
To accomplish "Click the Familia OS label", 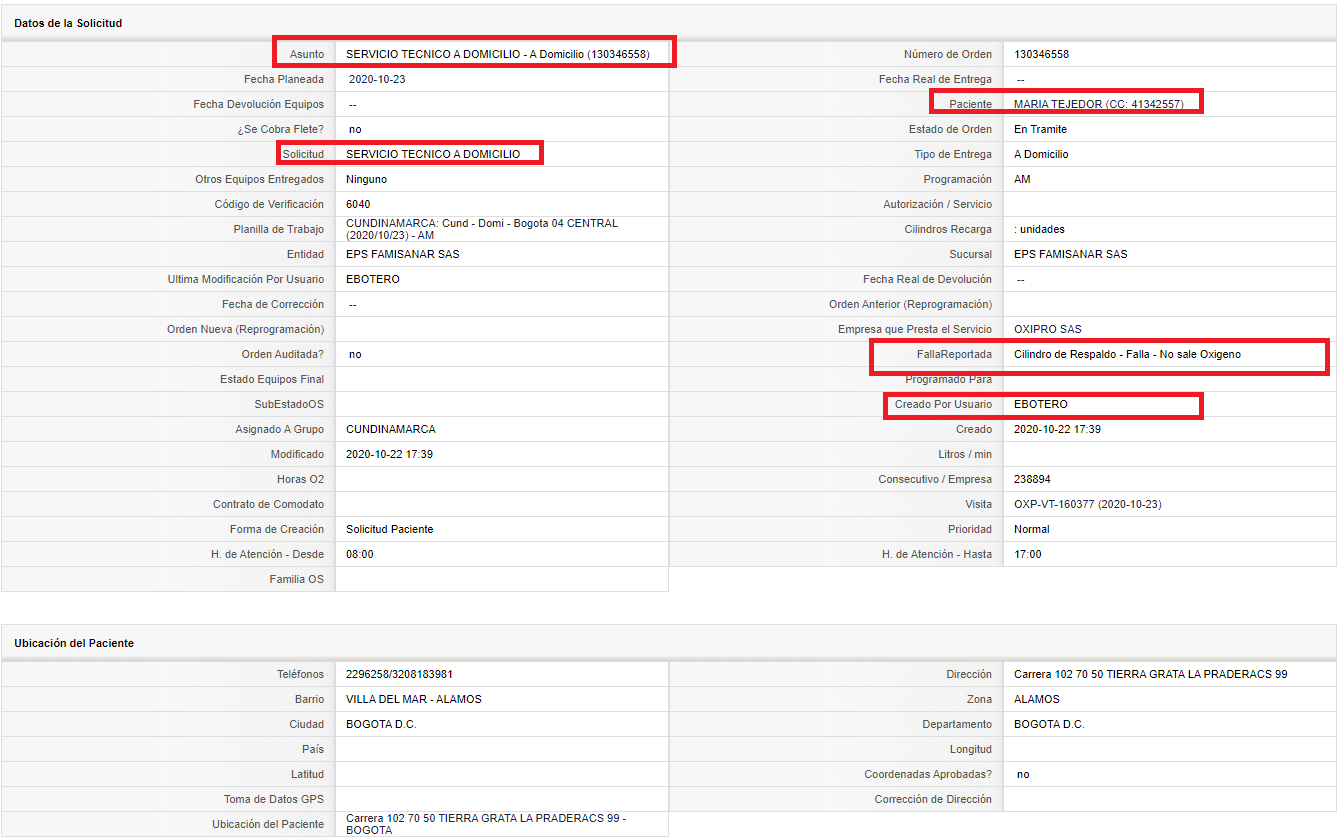I will click(296, 579).
